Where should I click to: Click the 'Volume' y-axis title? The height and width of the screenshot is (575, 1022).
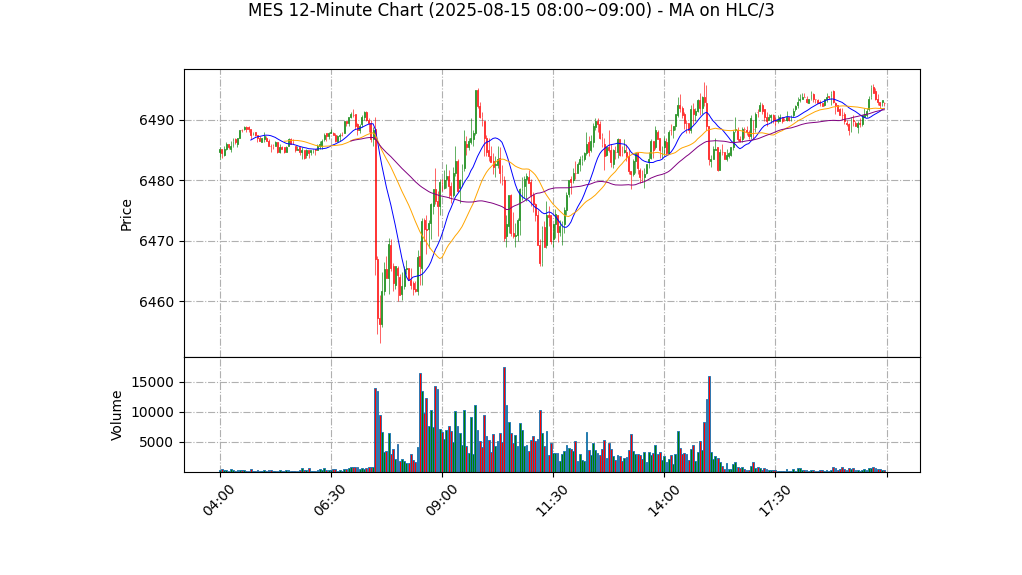point(117,415)
